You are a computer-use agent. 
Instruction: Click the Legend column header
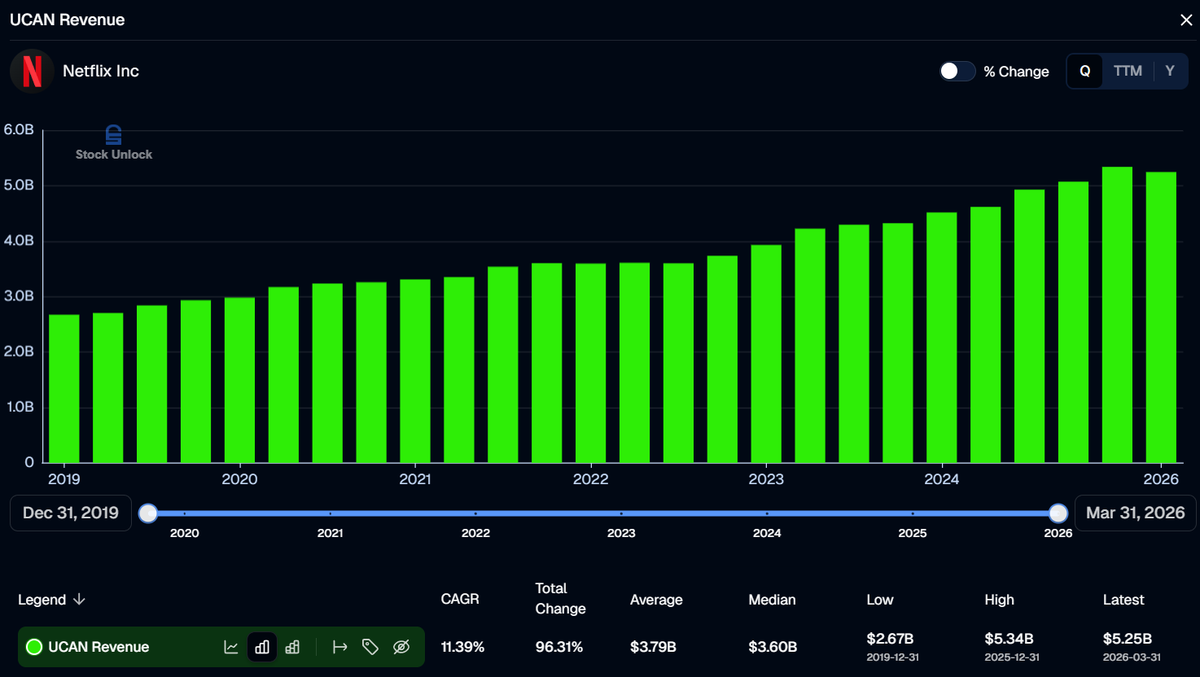42,600
